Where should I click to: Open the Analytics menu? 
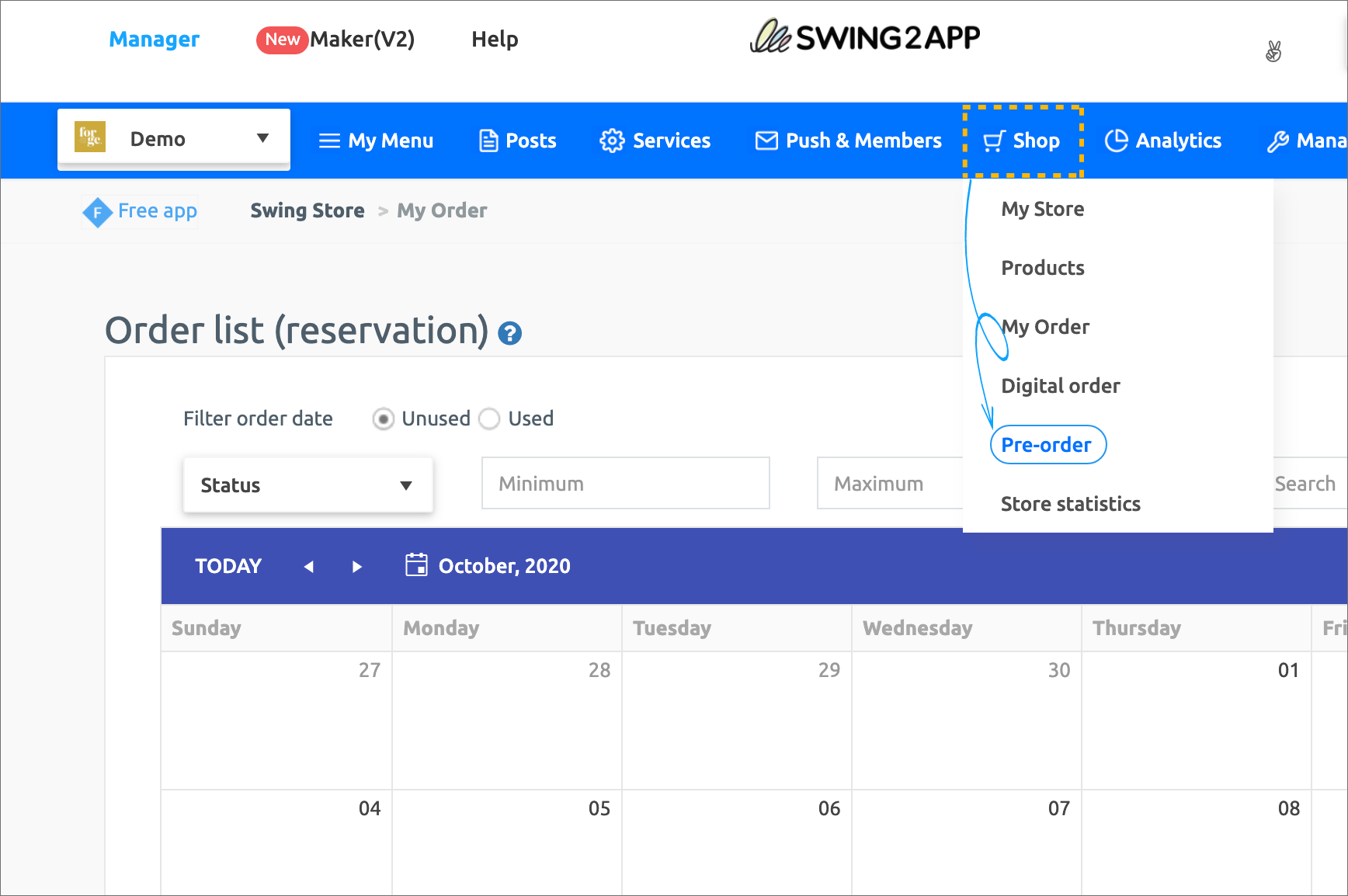[x=1163, y=141]
